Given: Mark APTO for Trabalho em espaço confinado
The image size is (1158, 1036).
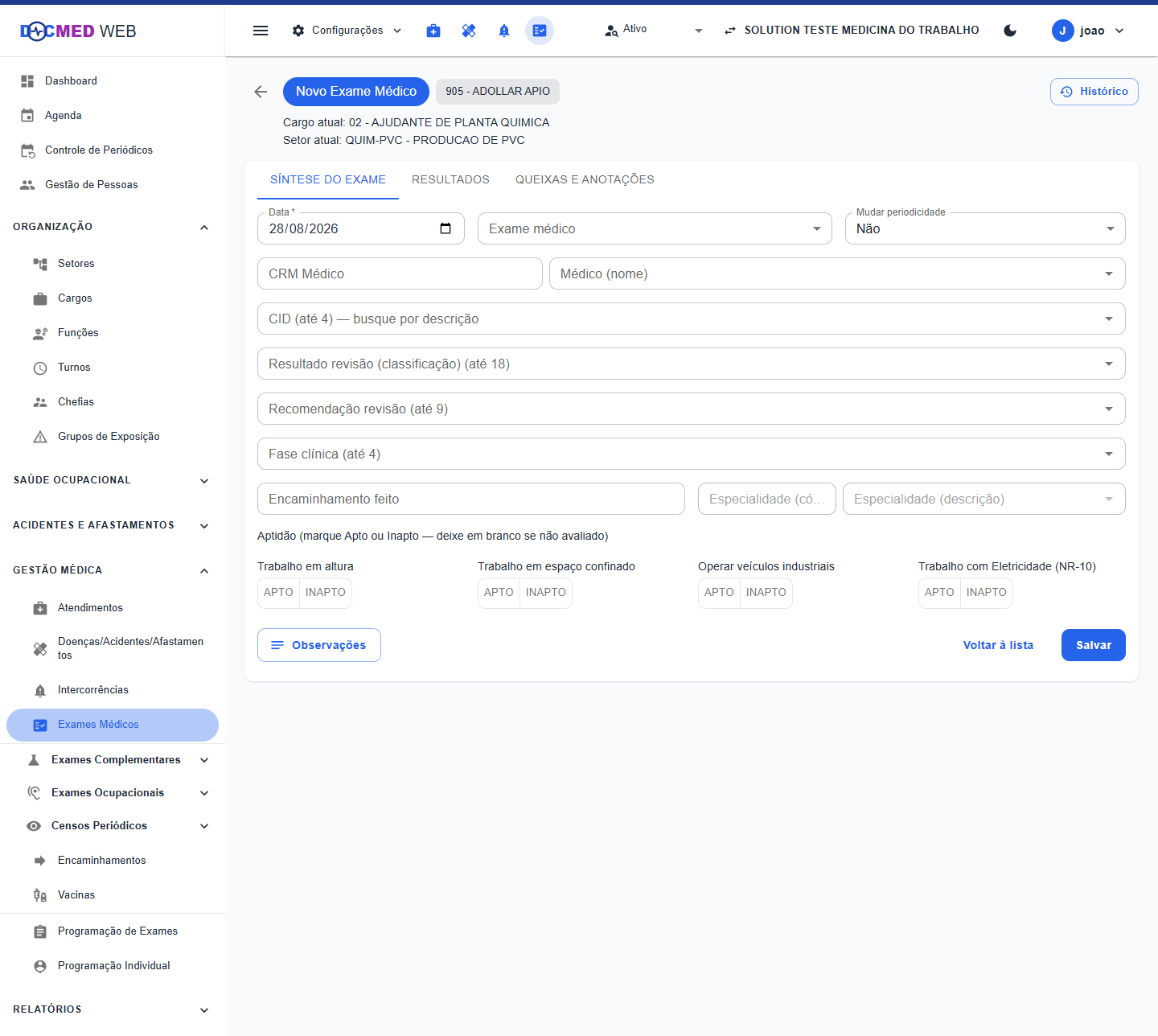Looking at the screenshot, I should pos(499,593).
